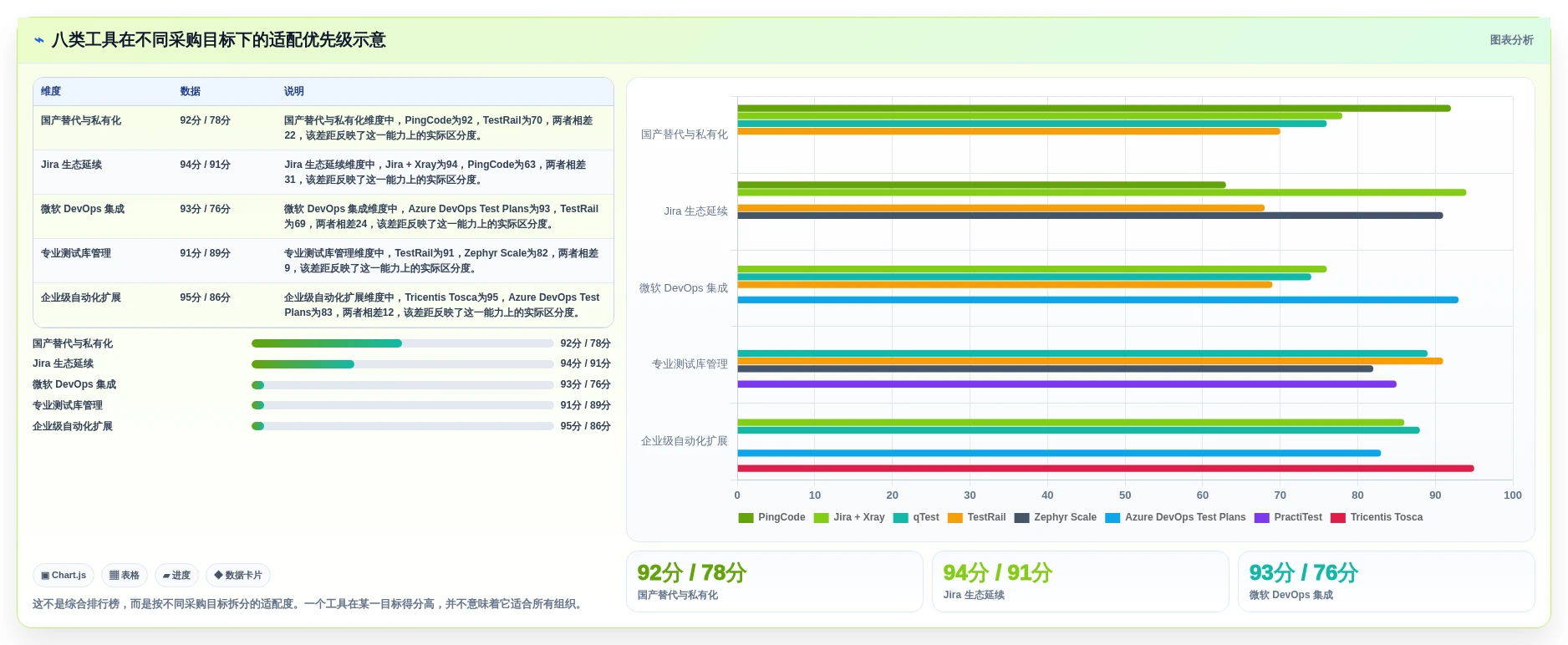Click the purple PractiTest bar in the chart
The width and height of the screenshot is (1568, 645).
[1067, 384]
